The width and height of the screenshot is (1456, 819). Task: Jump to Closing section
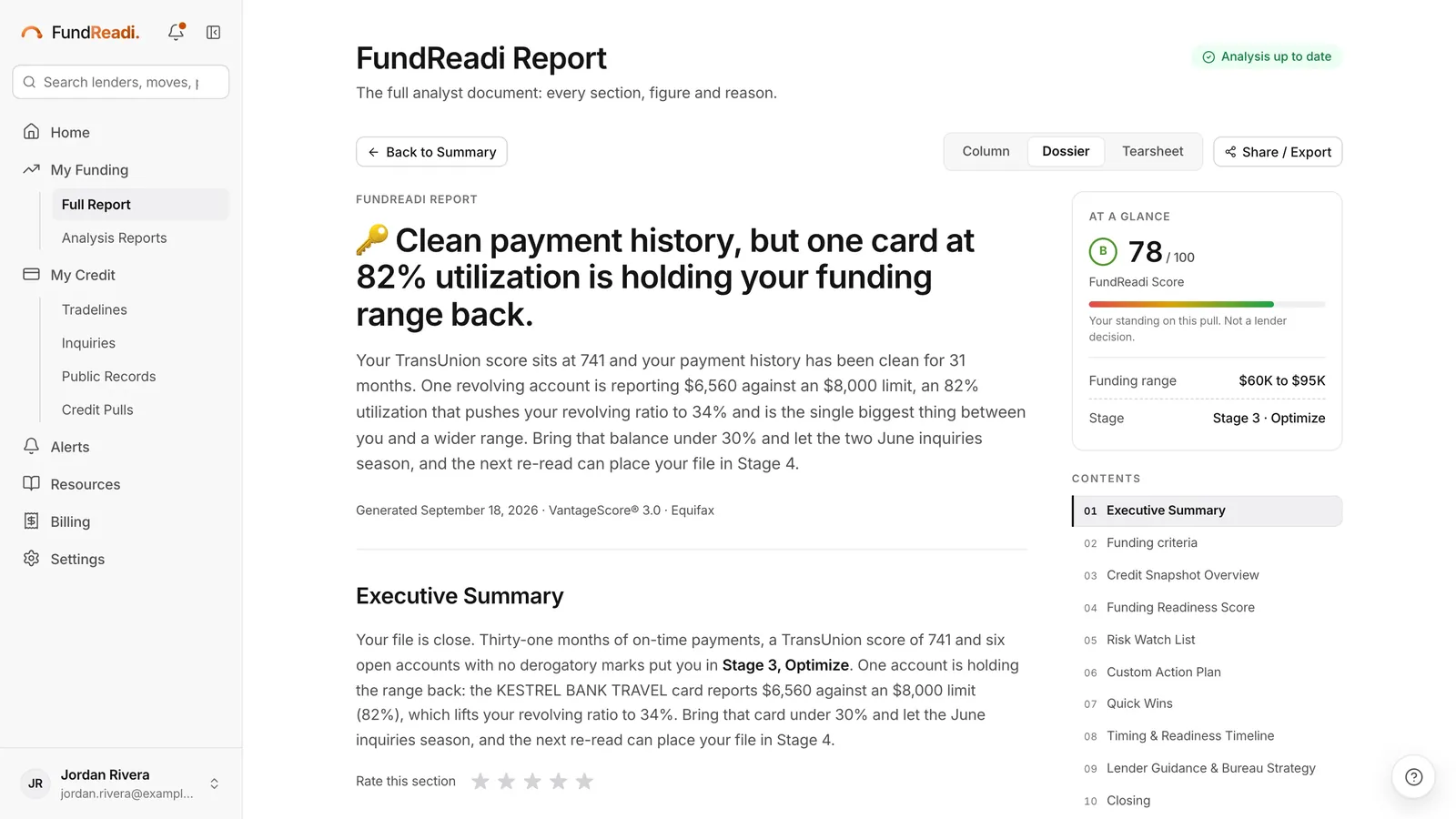point(1207,801)
